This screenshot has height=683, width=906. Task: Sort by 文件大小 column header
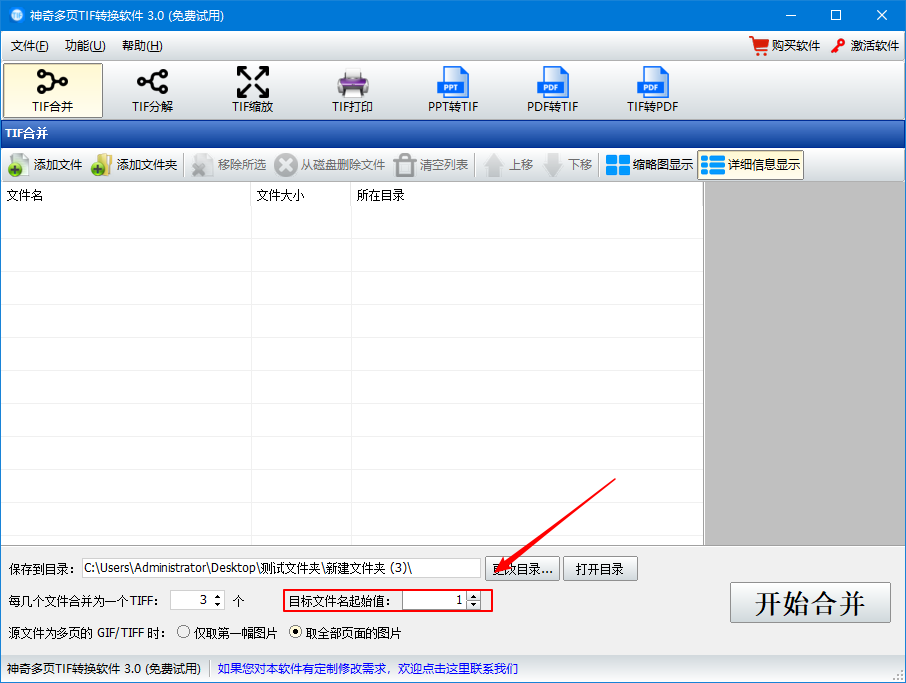[x=301, y=195]
